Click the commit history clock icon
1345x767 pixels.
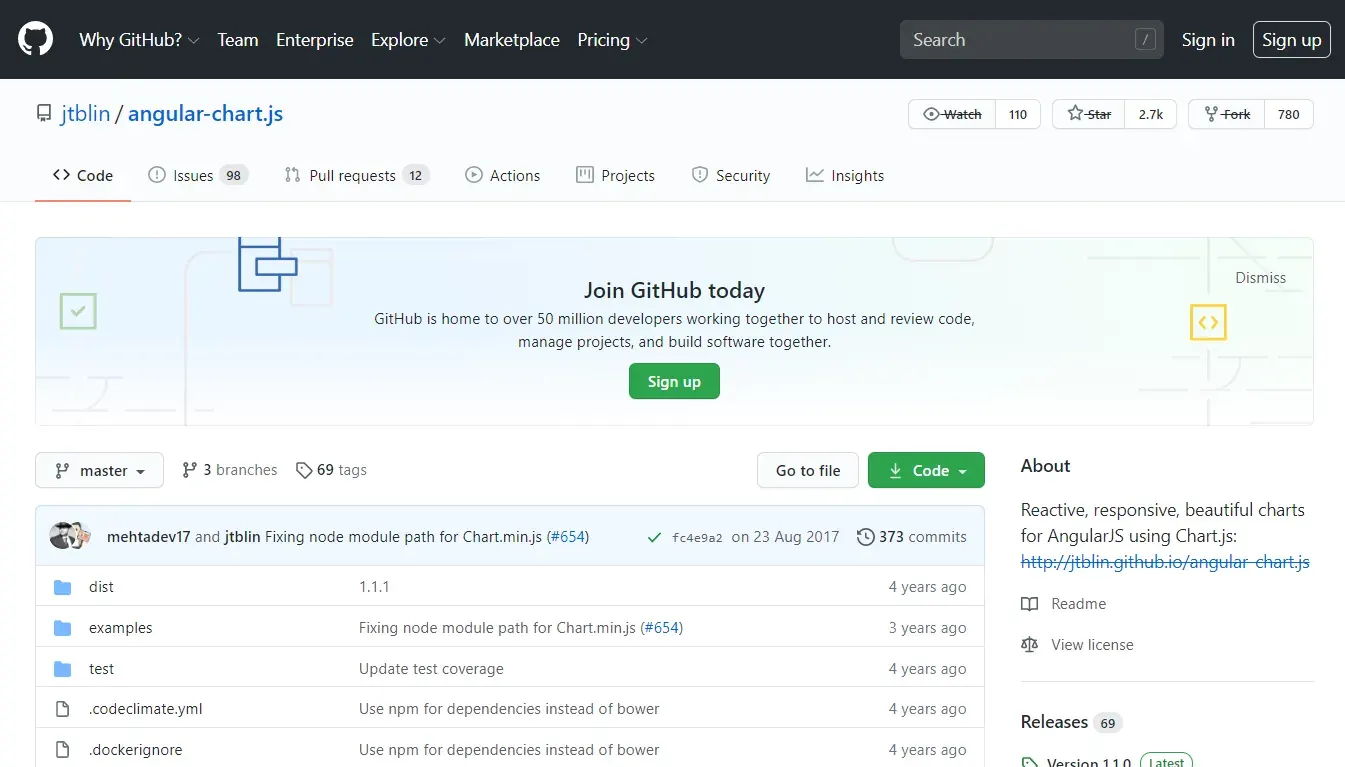tap(866, 537)
